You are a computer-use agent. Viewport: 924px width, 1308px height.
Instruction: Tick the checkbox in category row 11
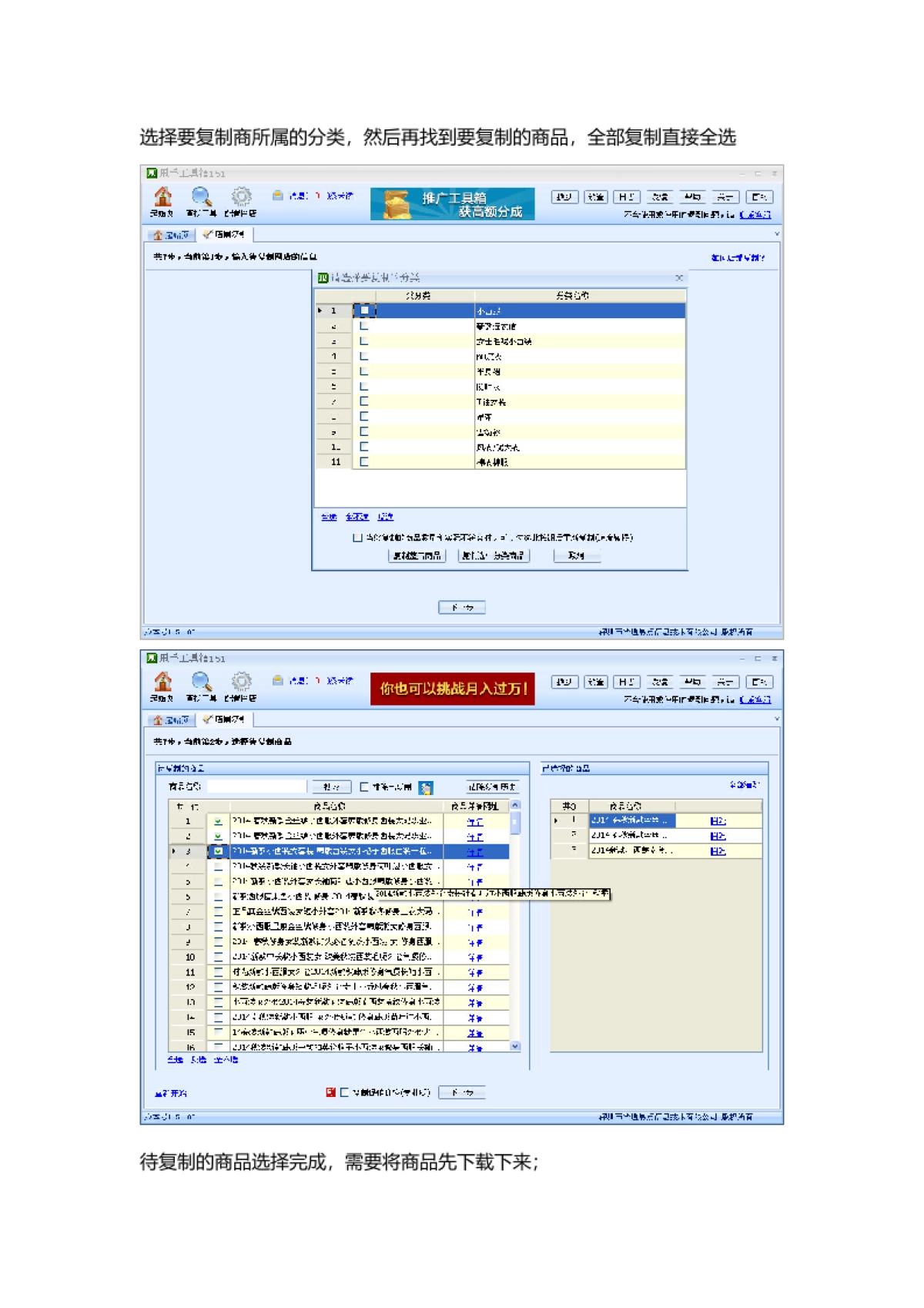click(x=364, y=462)
